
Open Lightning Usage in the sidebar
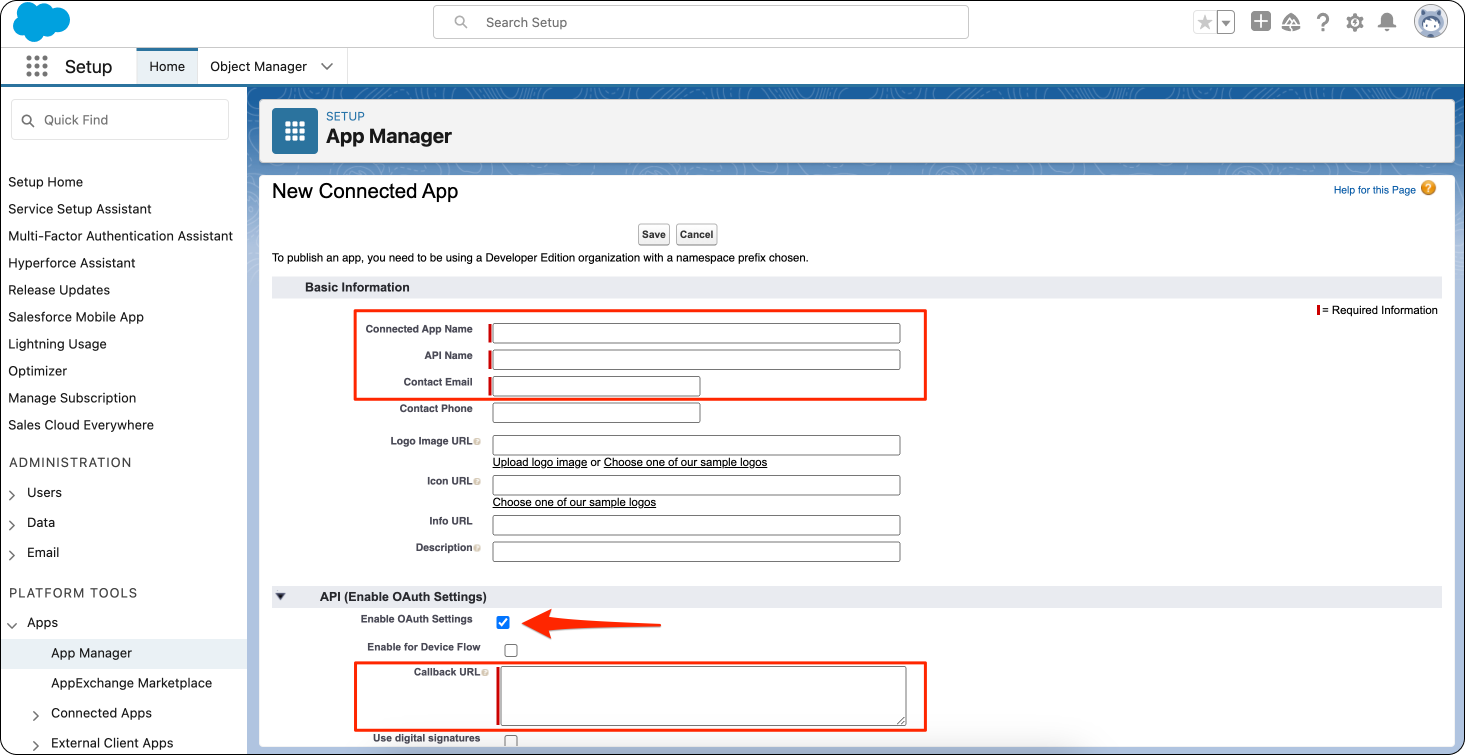tap(57, 344)
